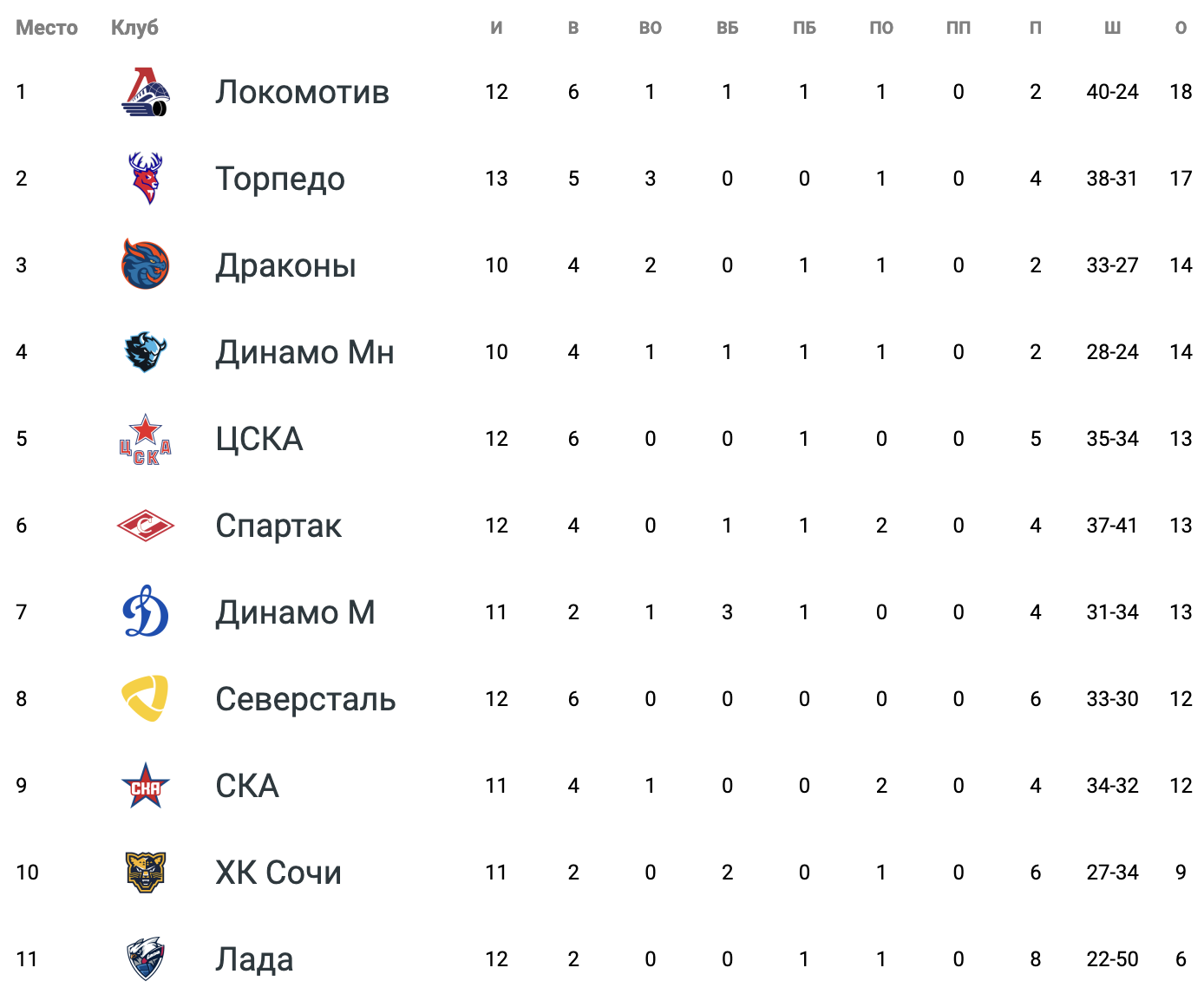Select the Драконы dragon logo
The image size is (1204, 994).
click(145, 265)
